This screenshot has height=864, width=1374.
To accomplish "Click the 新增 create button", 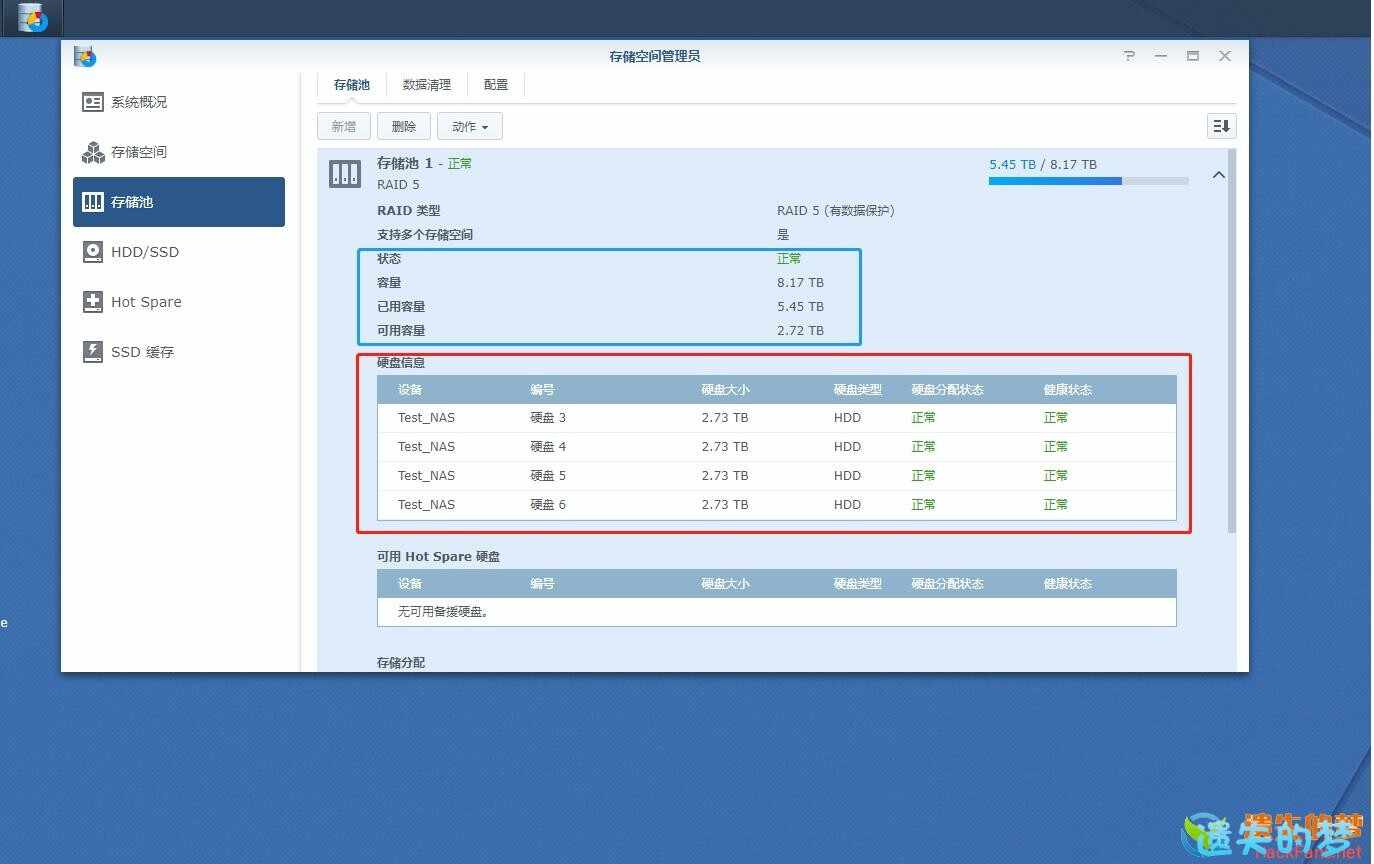I will [x=343, y=126].
